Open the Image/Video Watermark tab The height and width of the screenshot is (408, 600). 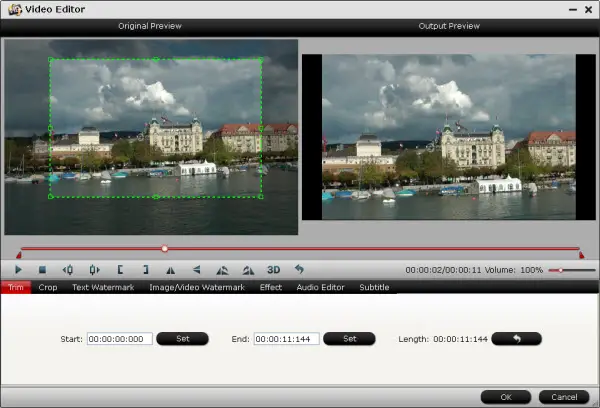pos(196,288)
